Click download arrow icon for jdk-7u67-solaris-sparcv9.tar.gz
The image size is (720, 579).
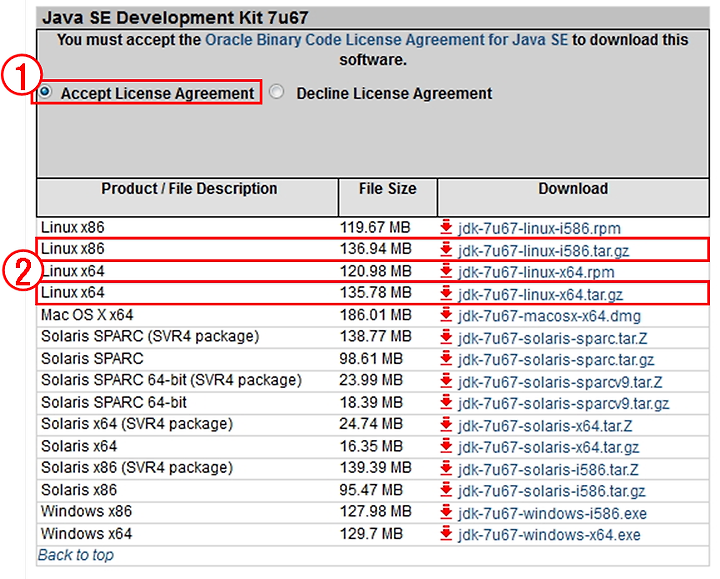pyautogui.click(x=446, y=403)
